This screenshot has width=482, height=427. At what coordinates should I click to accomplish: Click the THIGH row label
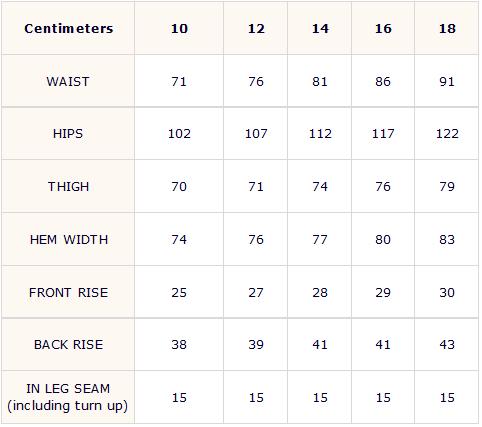[x=68, y=187]
